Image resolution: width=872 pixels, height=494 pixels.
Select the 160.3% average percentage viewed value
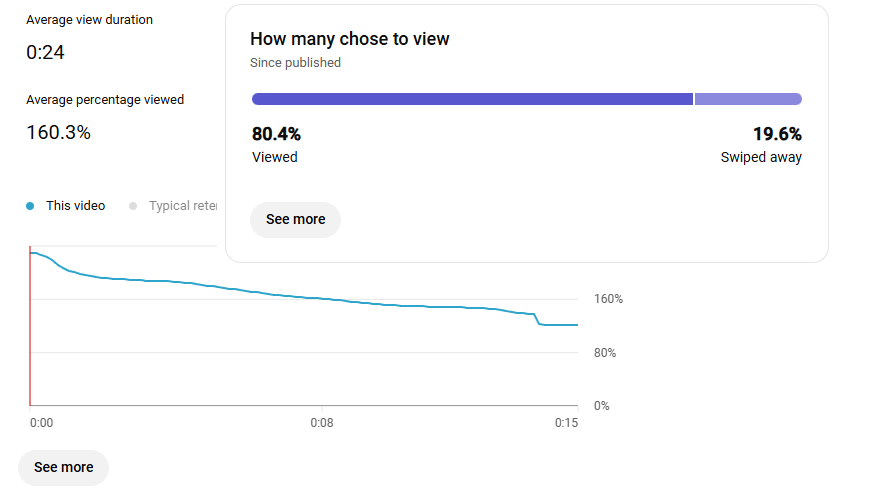pyautogui.click(x=58, y=132)
